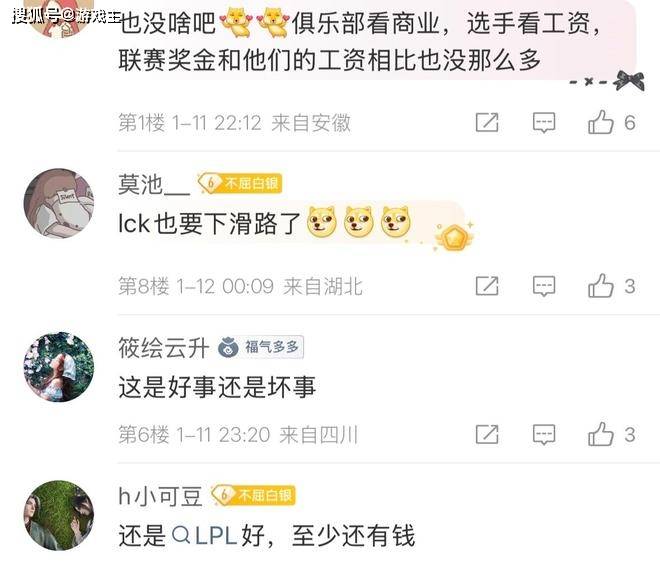660x563 pixels.
Task: Tap 不屈白银 badge next to 莫池__
Action: pos(240,183)
